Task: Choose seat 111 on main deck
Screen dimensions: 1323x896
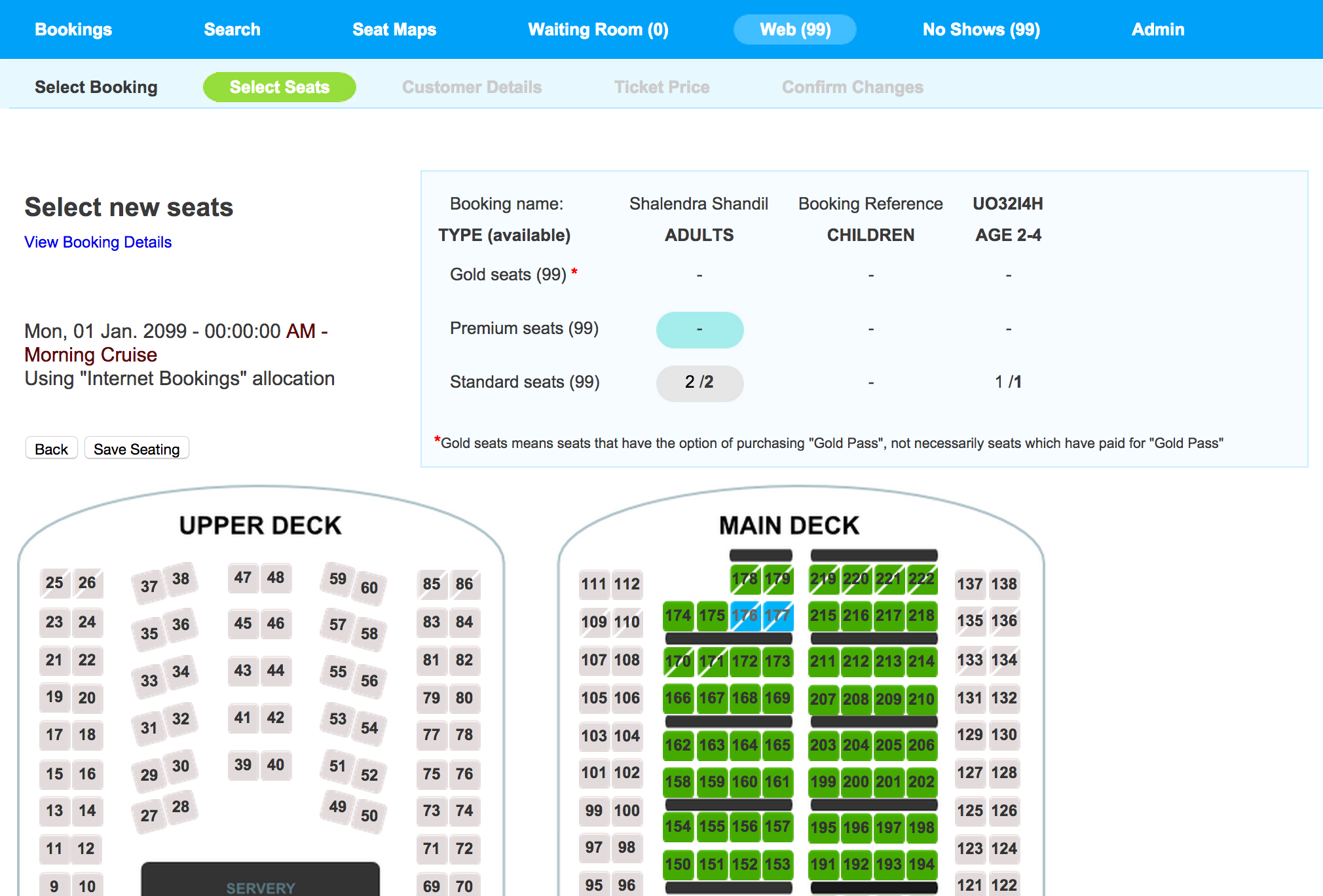Action: coord(593,584)
